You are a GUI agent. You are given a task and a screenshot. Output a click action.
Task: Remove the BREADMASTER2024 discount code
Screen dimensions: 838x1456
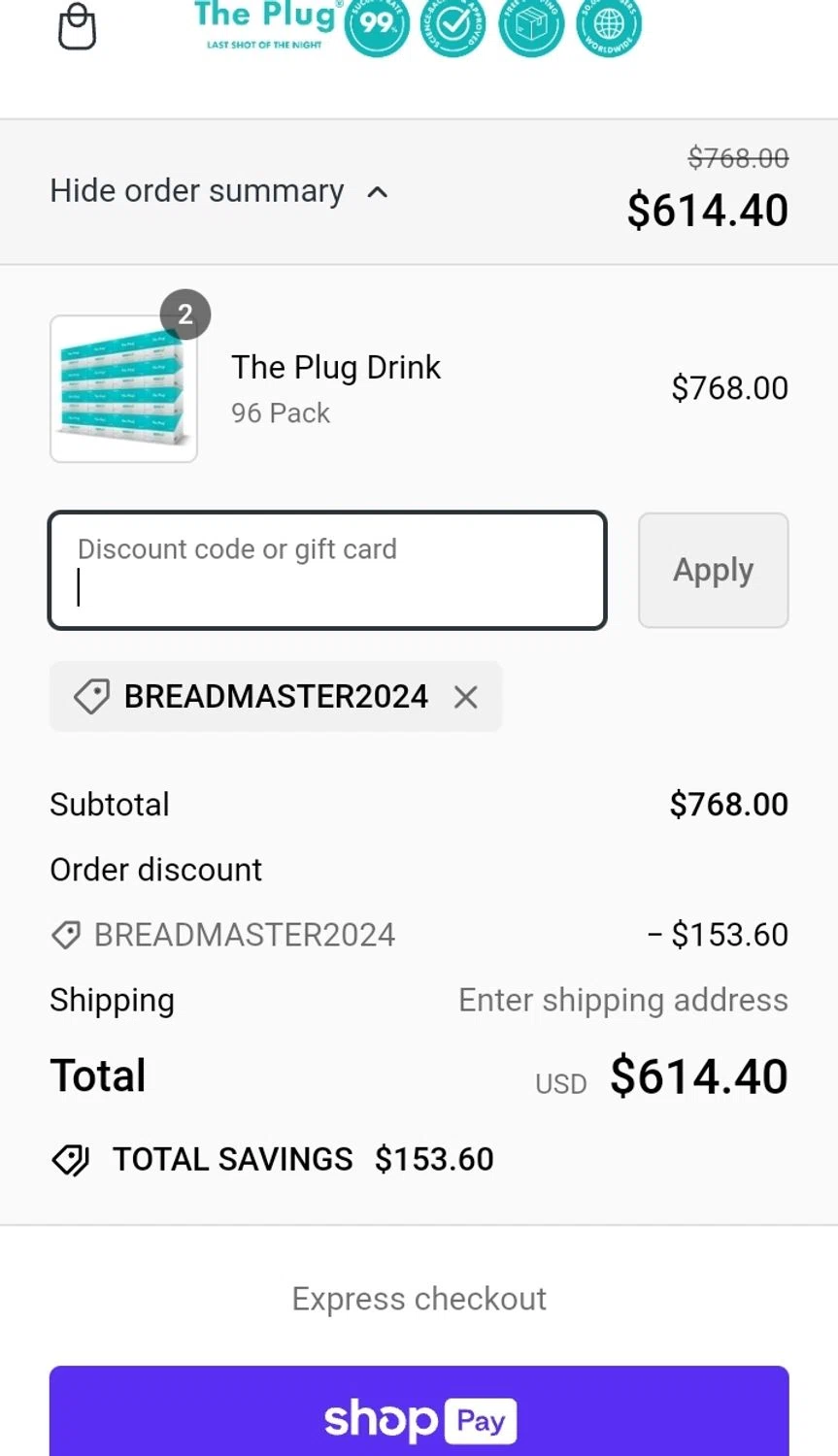click(466, 697)
